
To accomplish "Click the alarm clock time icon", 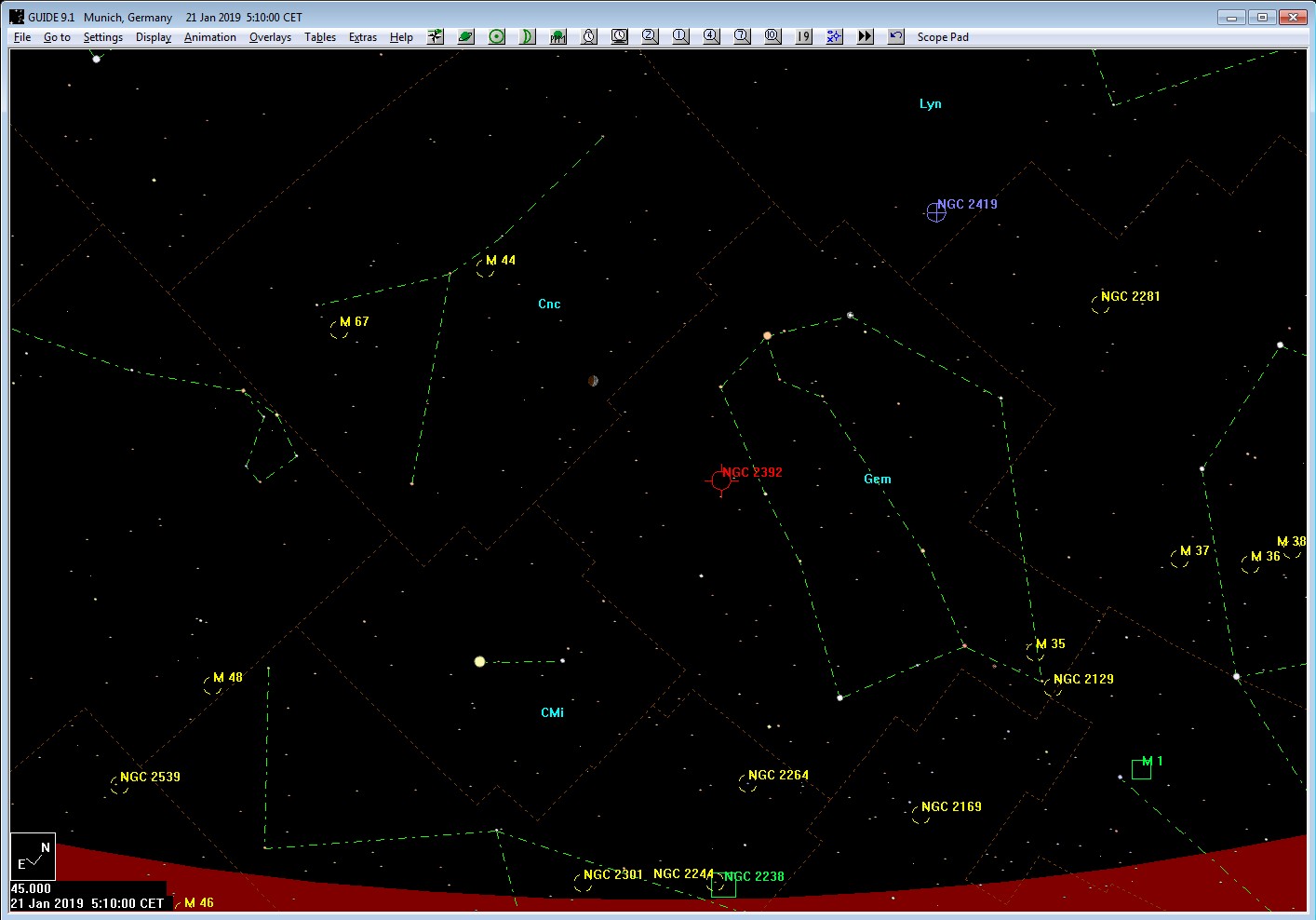I will coord(589,36).
